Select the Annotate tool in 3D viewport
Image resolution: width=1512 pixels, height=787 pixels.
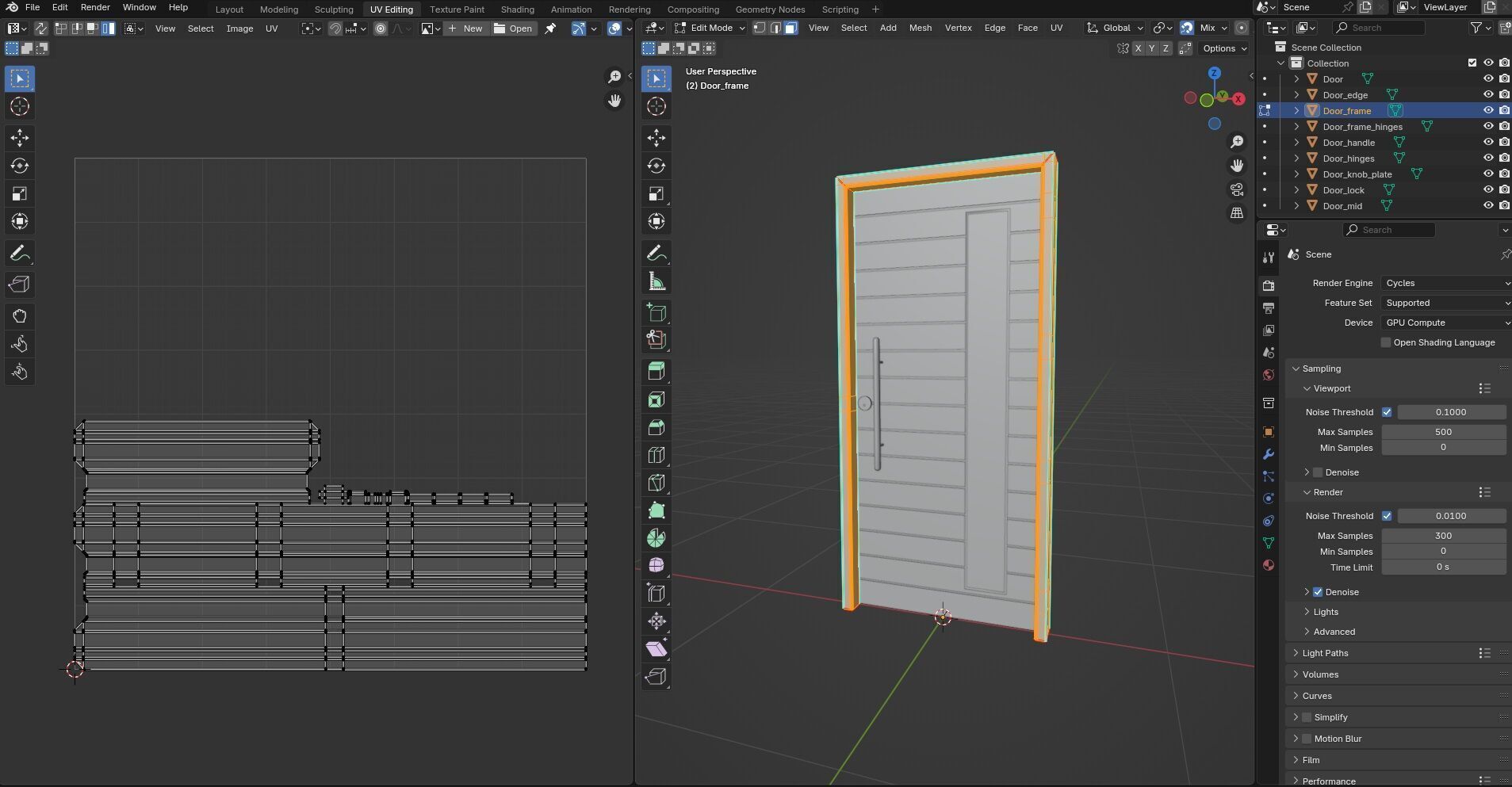[x=656, y=253]
